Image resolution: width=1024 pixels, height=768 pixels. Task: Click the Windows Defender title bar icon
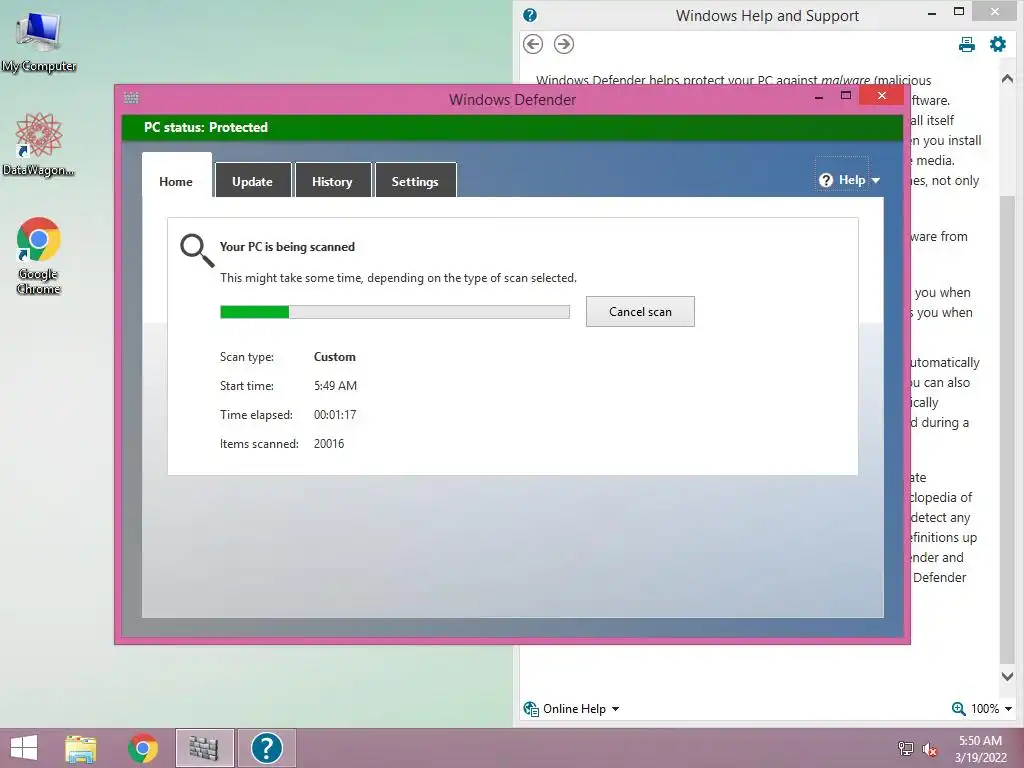[131, 98]
